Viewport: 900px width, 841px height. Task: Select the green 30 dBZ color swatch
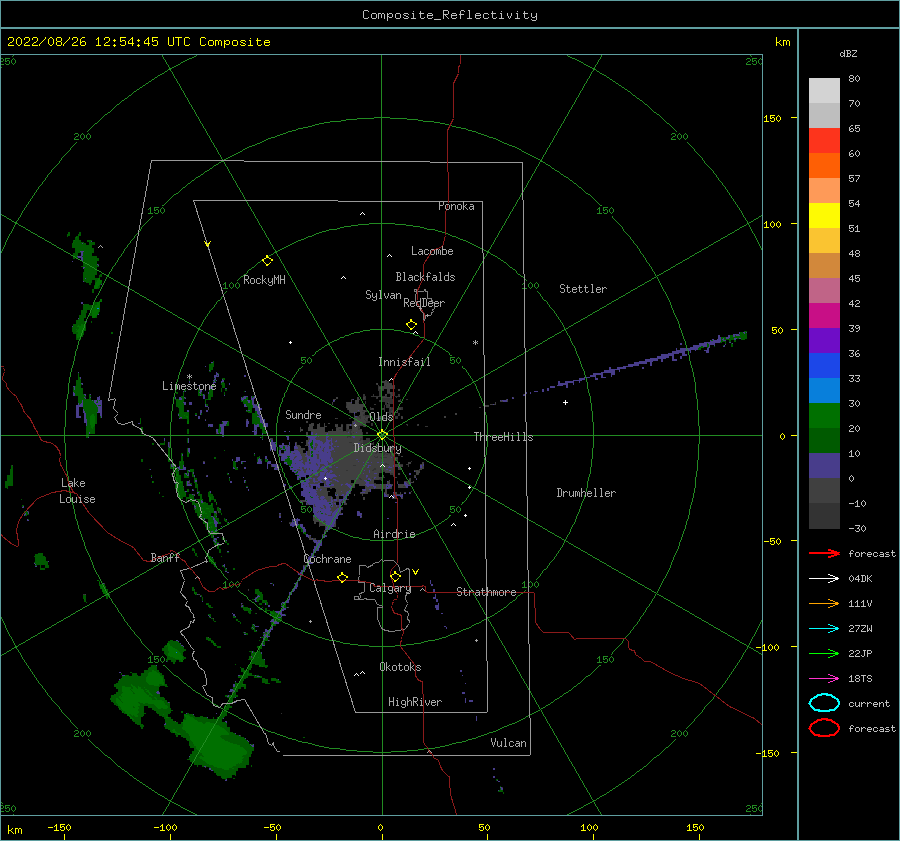[x=825, y=415]
